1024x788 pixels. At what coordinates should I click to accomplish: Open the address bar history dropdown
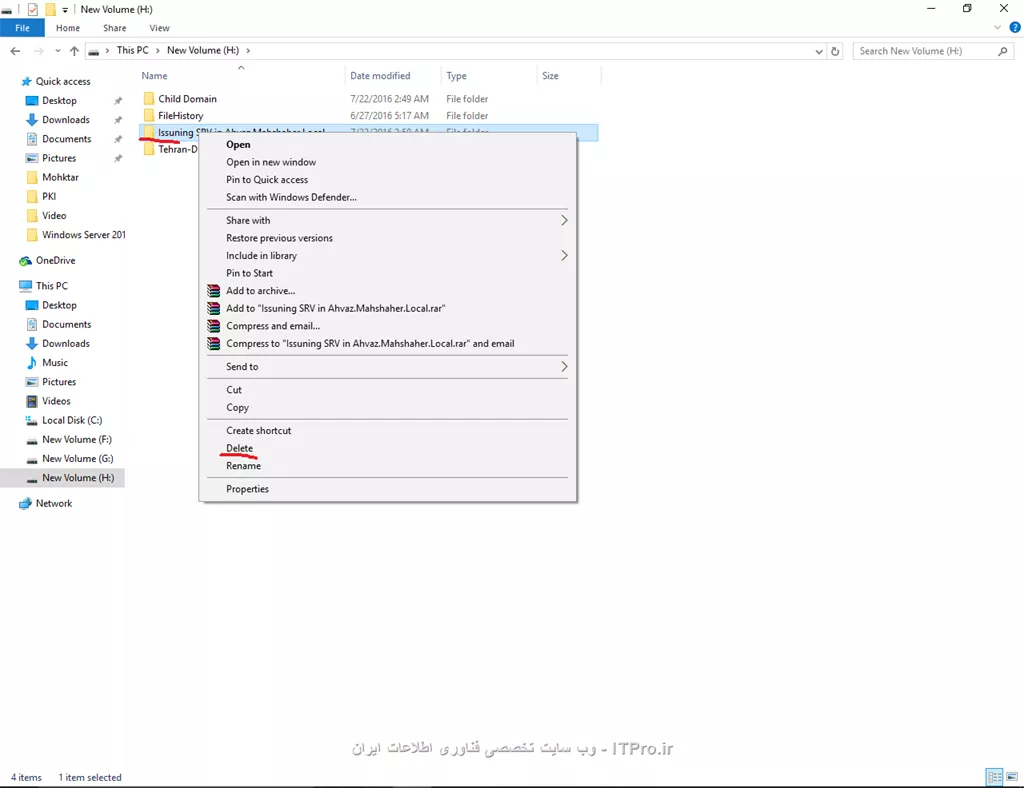(x=820, y=51)
